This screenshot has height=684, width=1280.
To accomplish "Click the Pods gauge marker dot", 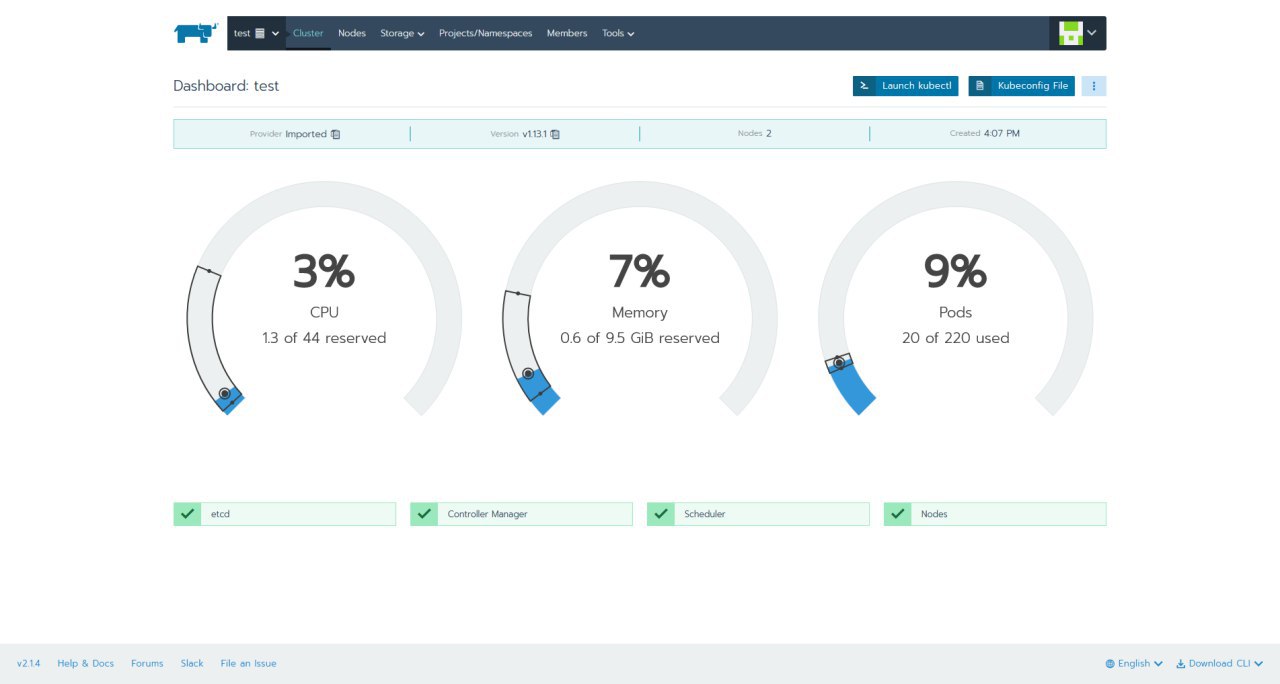I will (840, 363).
